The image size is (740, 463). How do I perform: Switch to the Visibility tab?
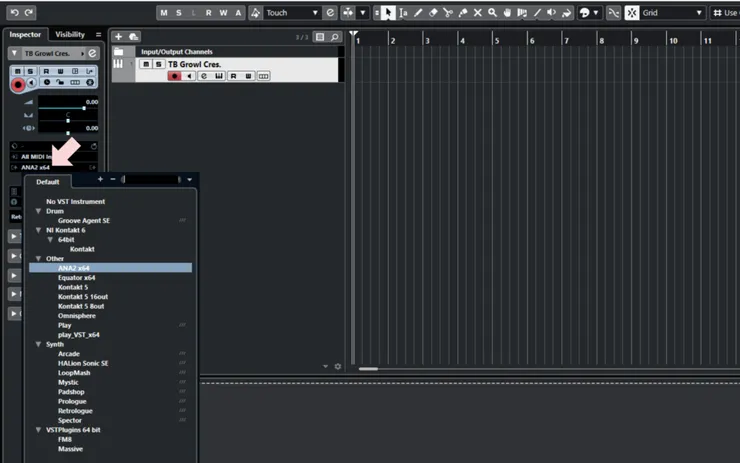point(70,34)
